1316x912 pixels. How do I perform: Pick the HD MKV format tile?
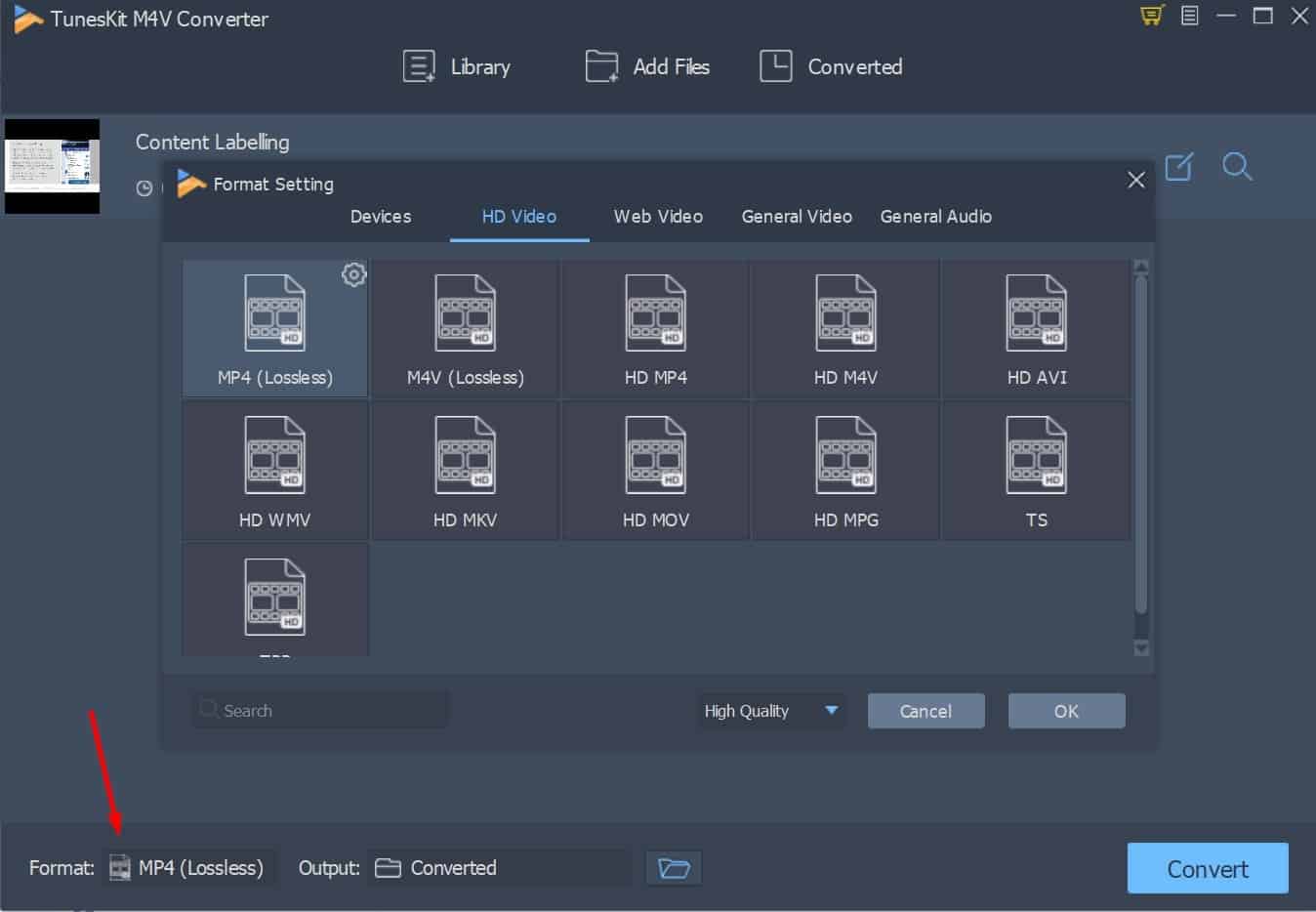(465, 471)
